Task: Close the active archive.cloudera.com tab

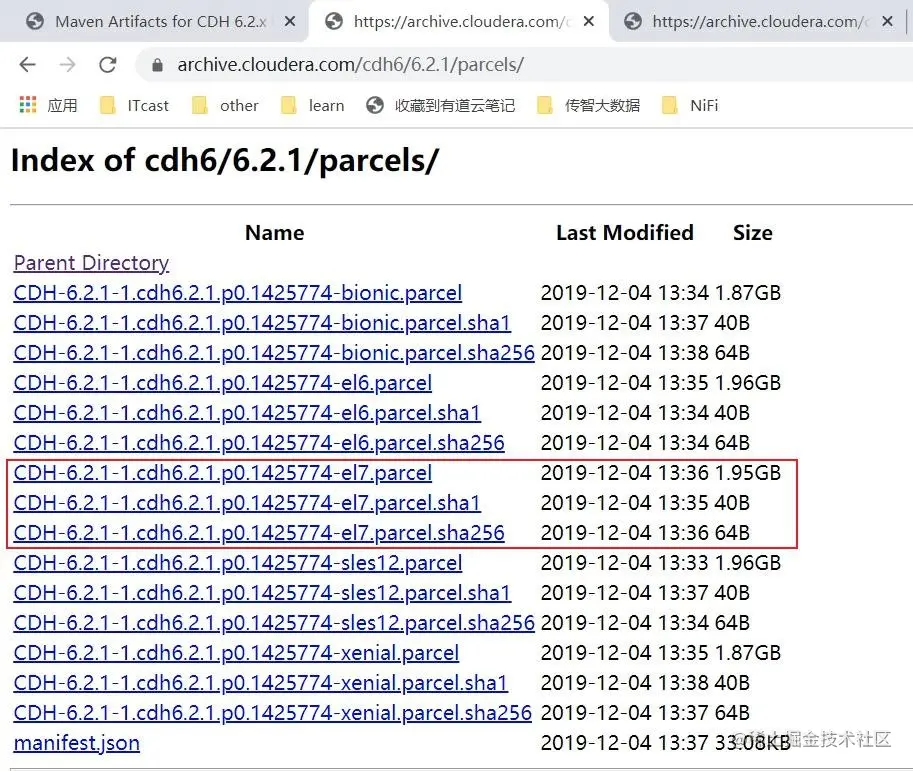Action: coord(589,22)
